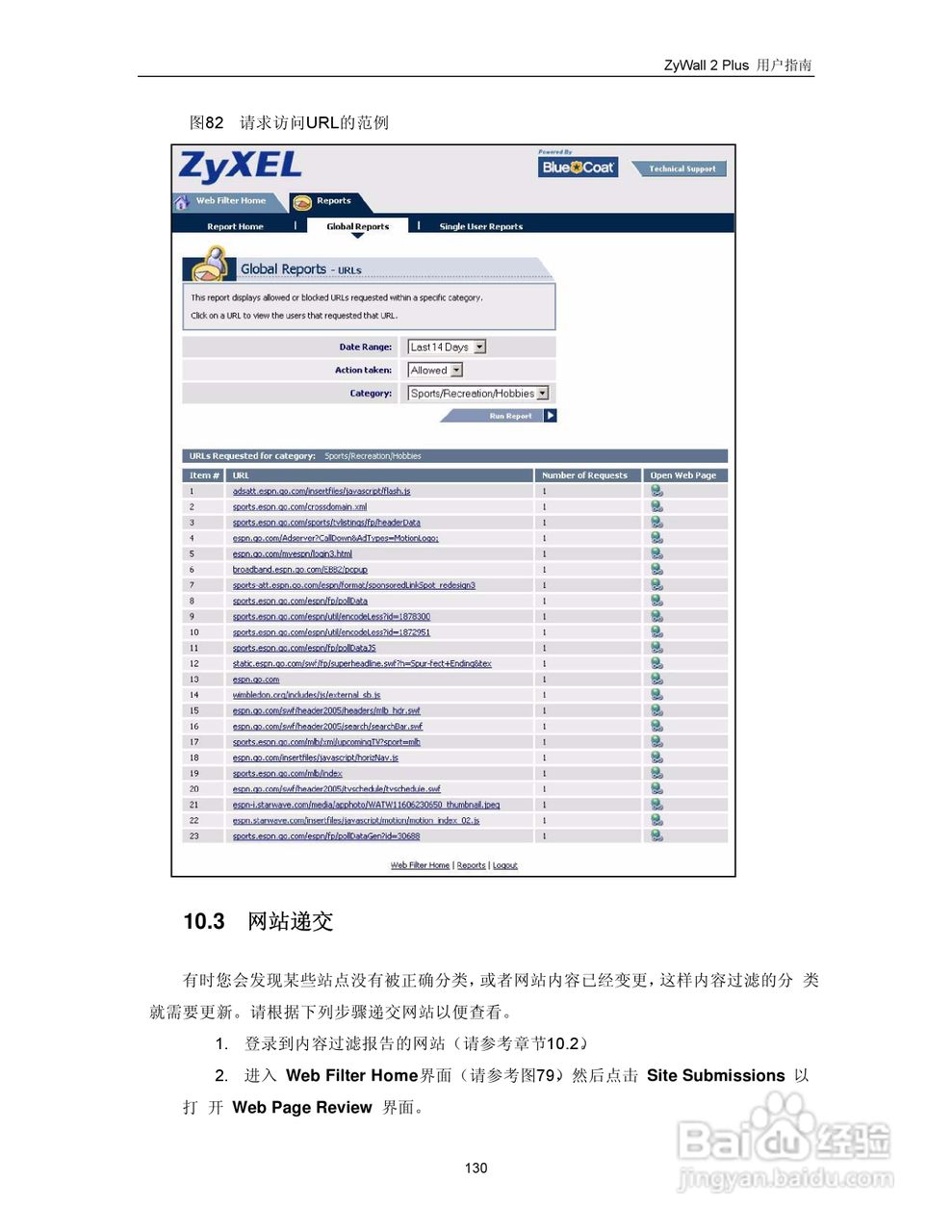Open web page for the wimbledon.org row

click(x=656, y=695)
